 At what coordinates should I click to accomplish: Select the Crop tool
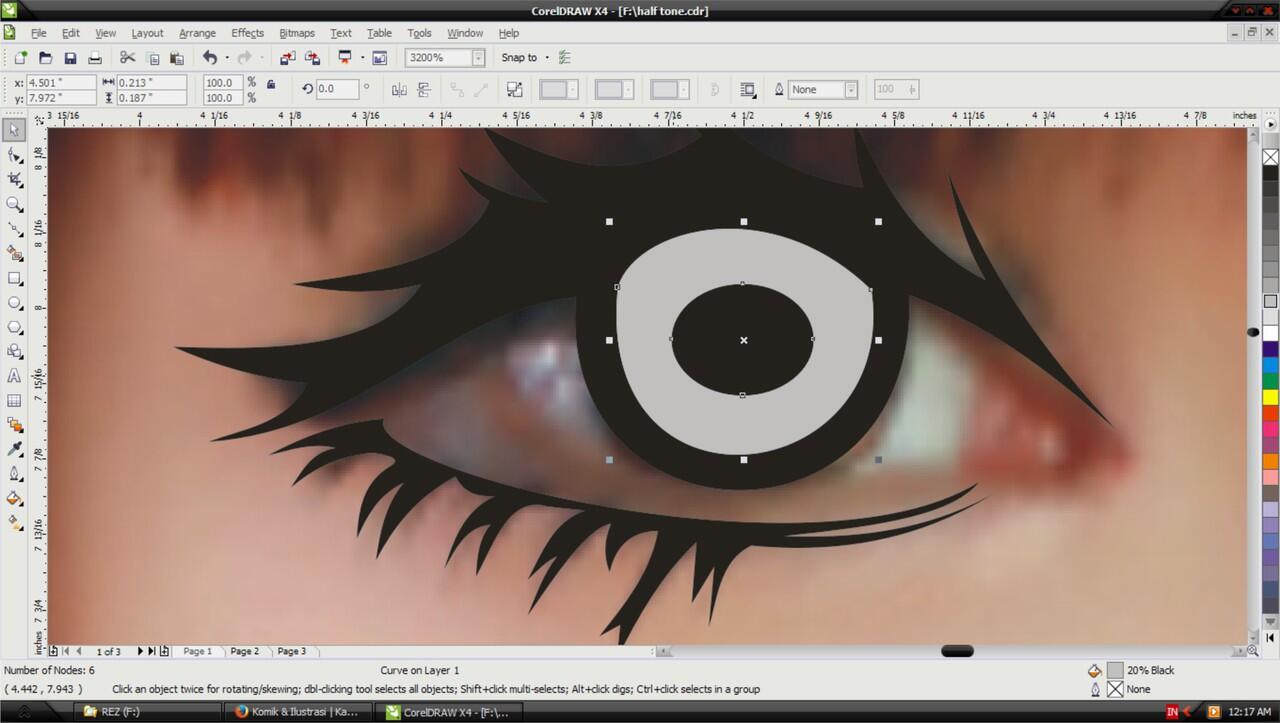(x=14, y=179)
